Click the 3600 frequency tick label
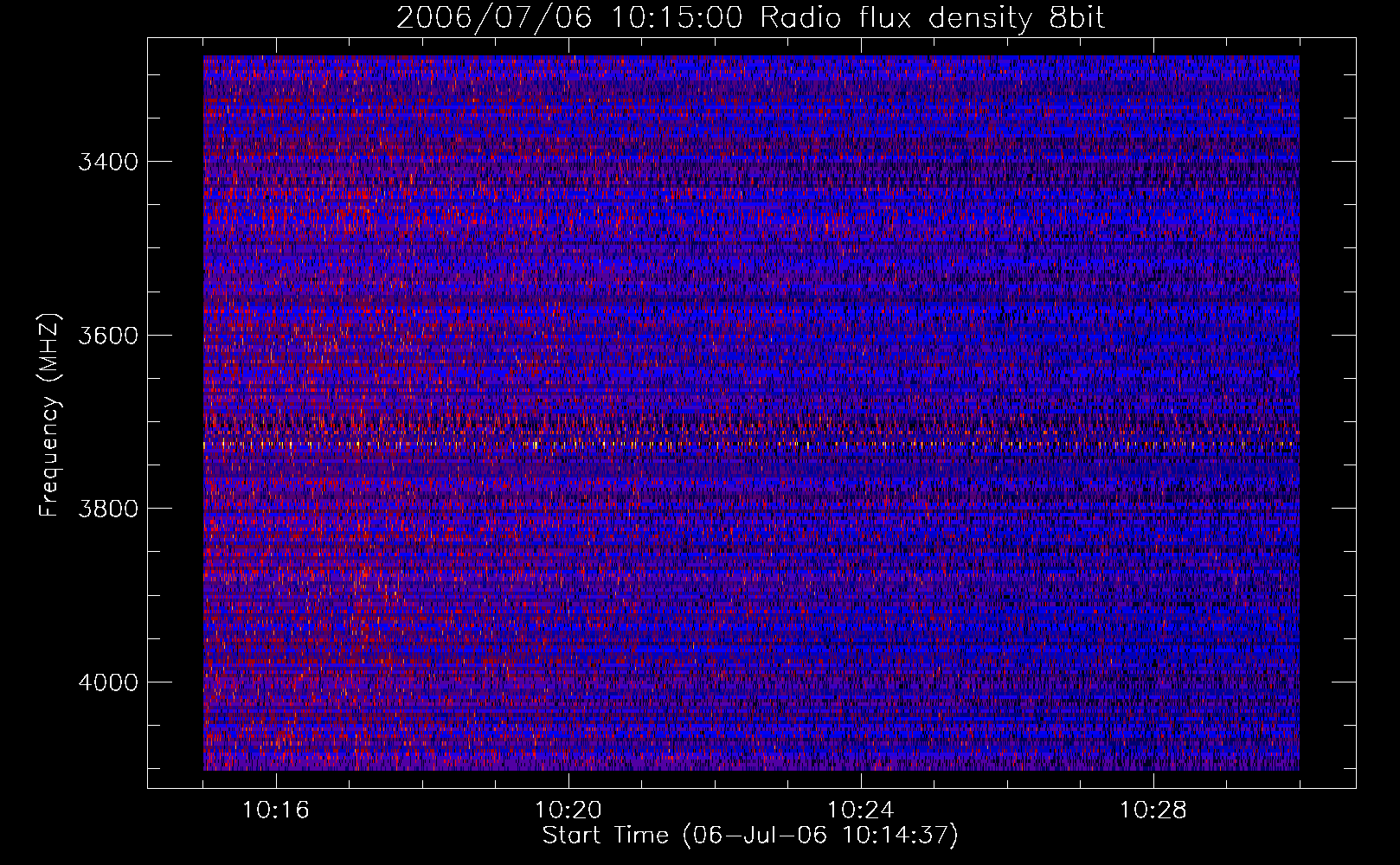Image resolution: width=1400 pixels, height=865 pixels. tap(108, 336)
